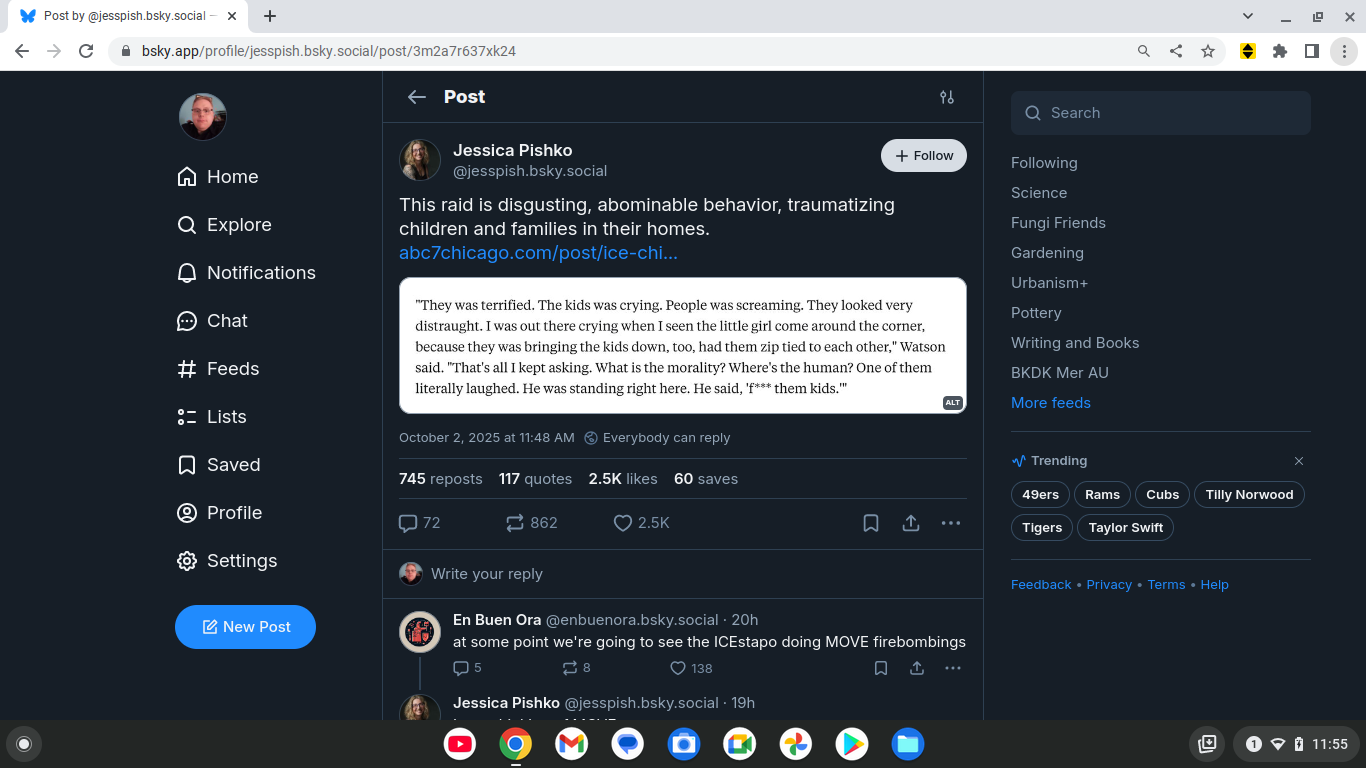The width and height of the screenshot is (1366, 768).
Task: Open thread view settings icon
Action: coord(946,97)
